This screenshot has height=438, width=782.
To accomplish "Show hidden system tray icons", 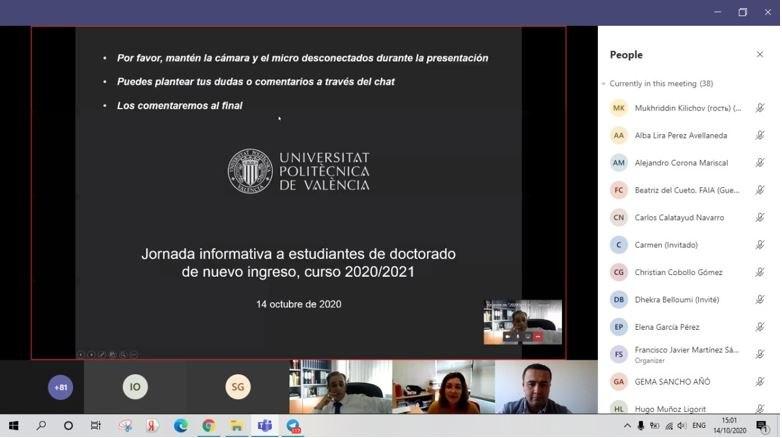I will tap(627, 426).
